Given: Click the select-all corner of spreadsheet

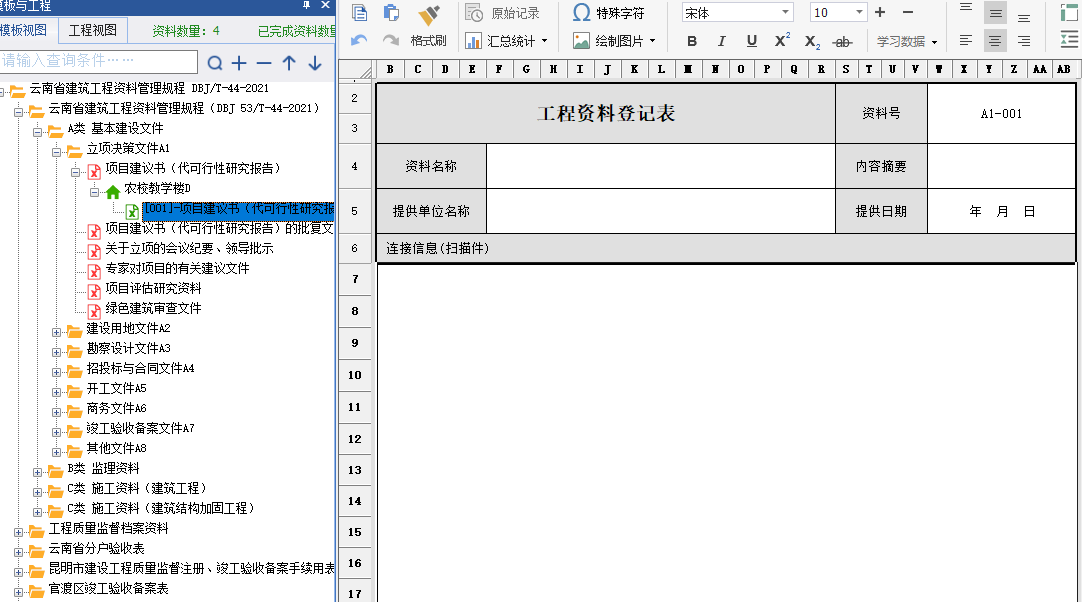Looking at the screenshot, I should tap(357, 70).
